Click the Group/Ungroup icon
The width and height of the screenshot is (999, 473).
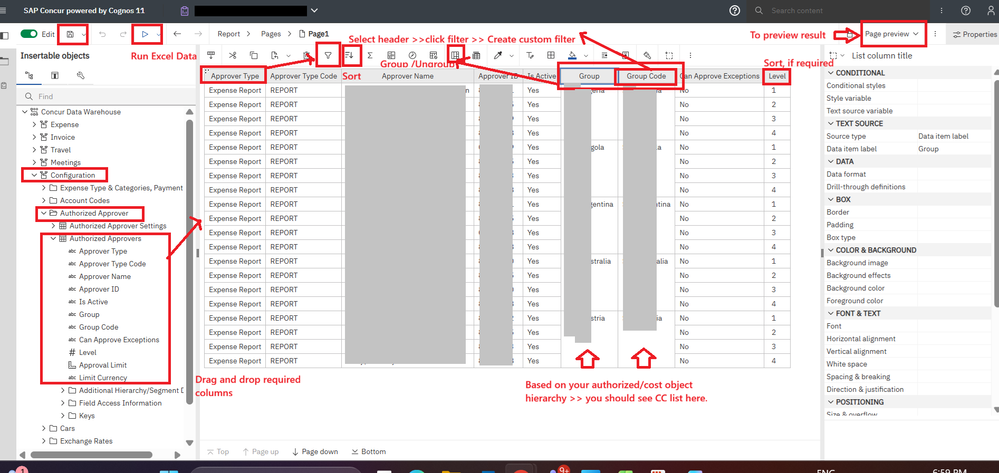pos(455,55)
